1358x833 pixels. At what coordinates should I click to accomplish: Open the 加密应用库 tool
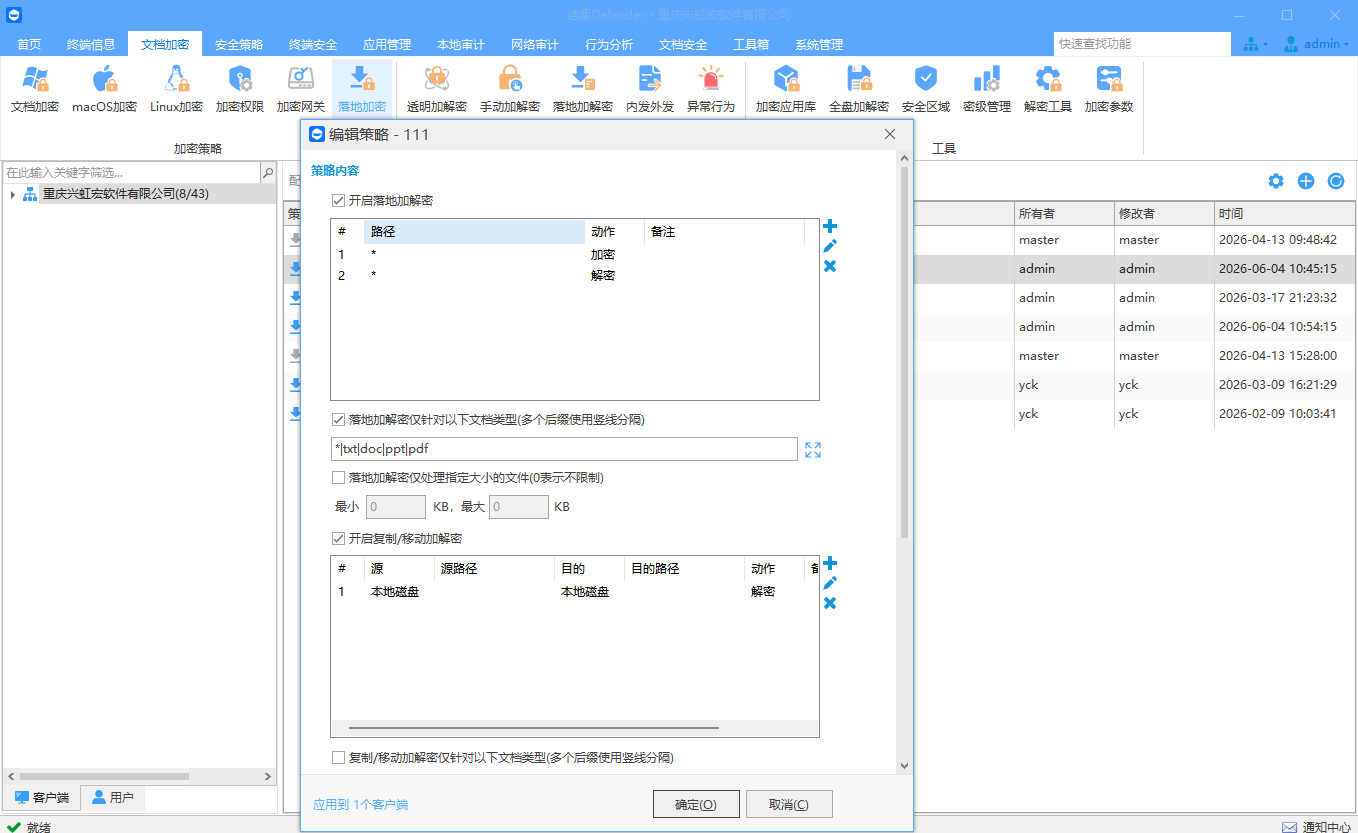click(x=786, y=89)
